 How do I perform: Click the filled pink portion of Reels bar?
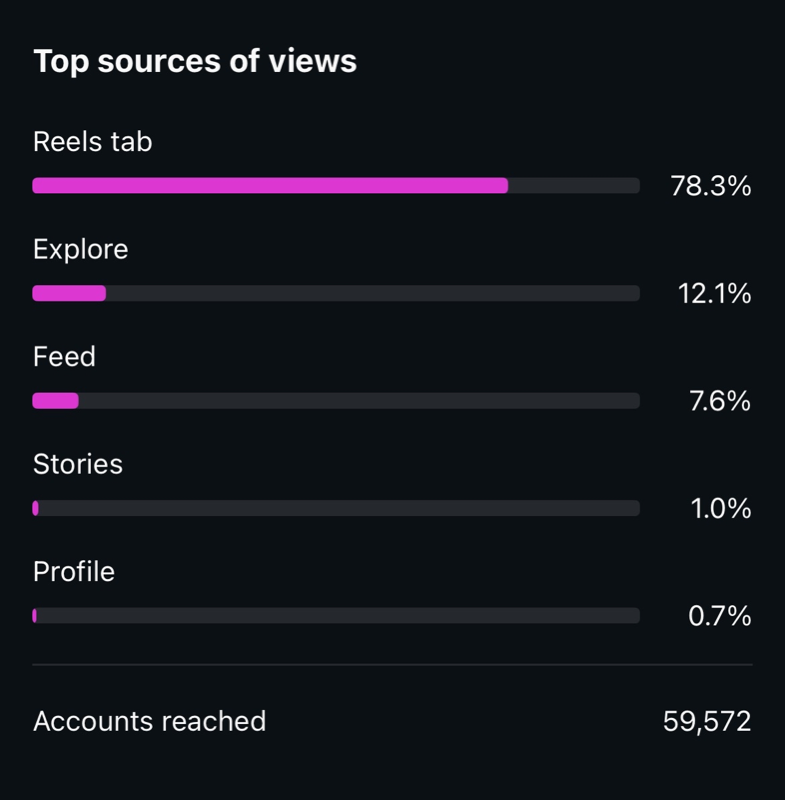(270, 185)
